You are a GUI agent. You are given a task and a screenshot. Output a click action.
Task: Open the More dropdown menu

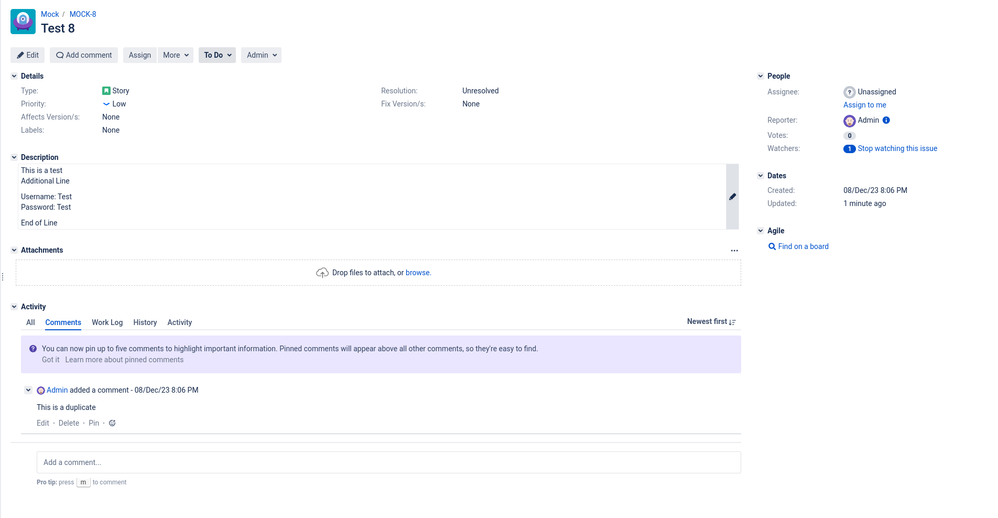(x=176, y=55)
